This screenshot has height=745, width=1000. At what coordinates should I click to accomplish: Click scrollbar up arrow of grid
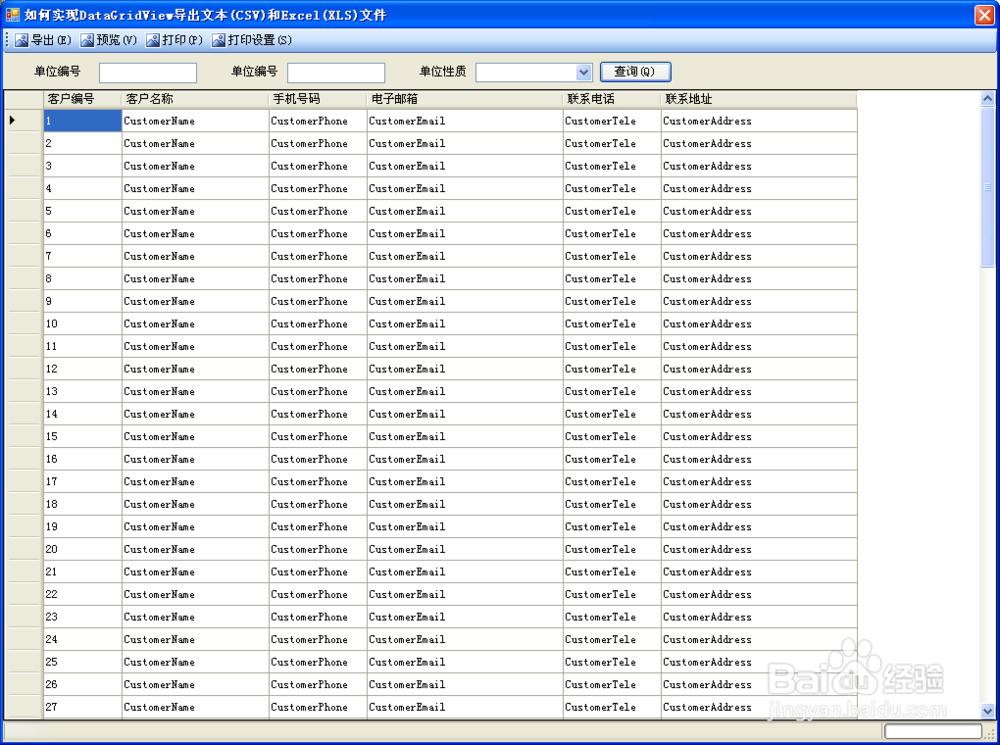(987, 98)
